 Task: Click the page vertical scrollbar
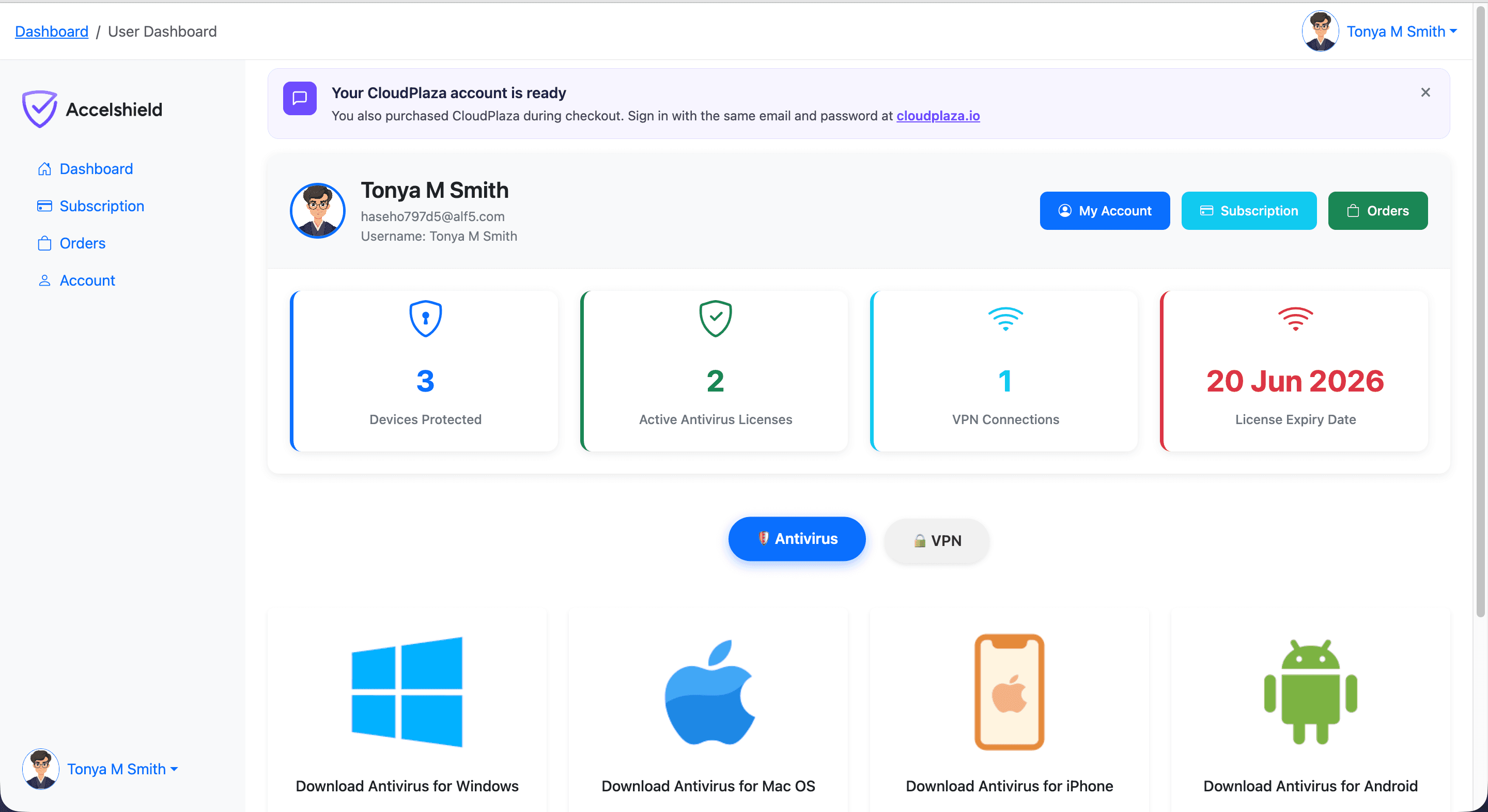(1480, 312)
